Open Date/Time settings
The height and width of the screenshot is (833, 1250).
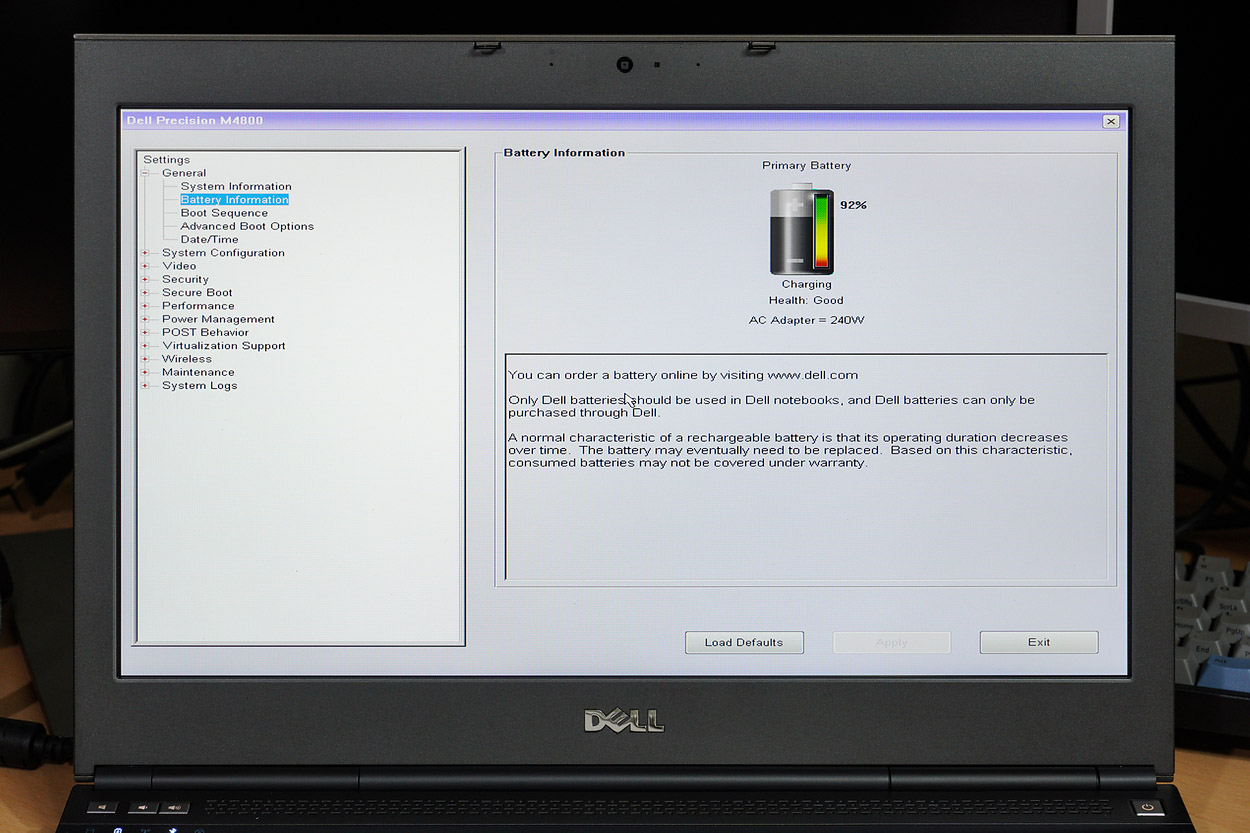point(209,239)
